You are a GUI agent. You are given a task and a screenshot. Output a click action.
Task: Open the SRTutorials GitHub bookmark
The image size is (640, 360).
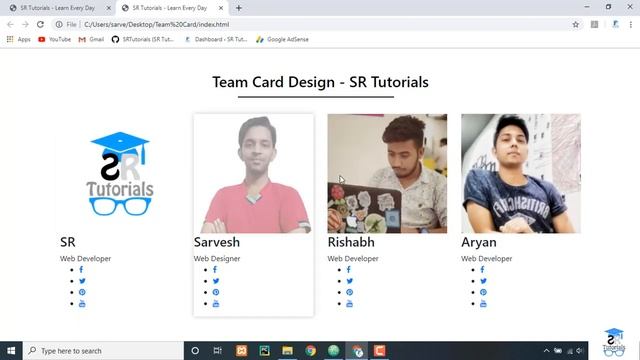click(143, 39)
